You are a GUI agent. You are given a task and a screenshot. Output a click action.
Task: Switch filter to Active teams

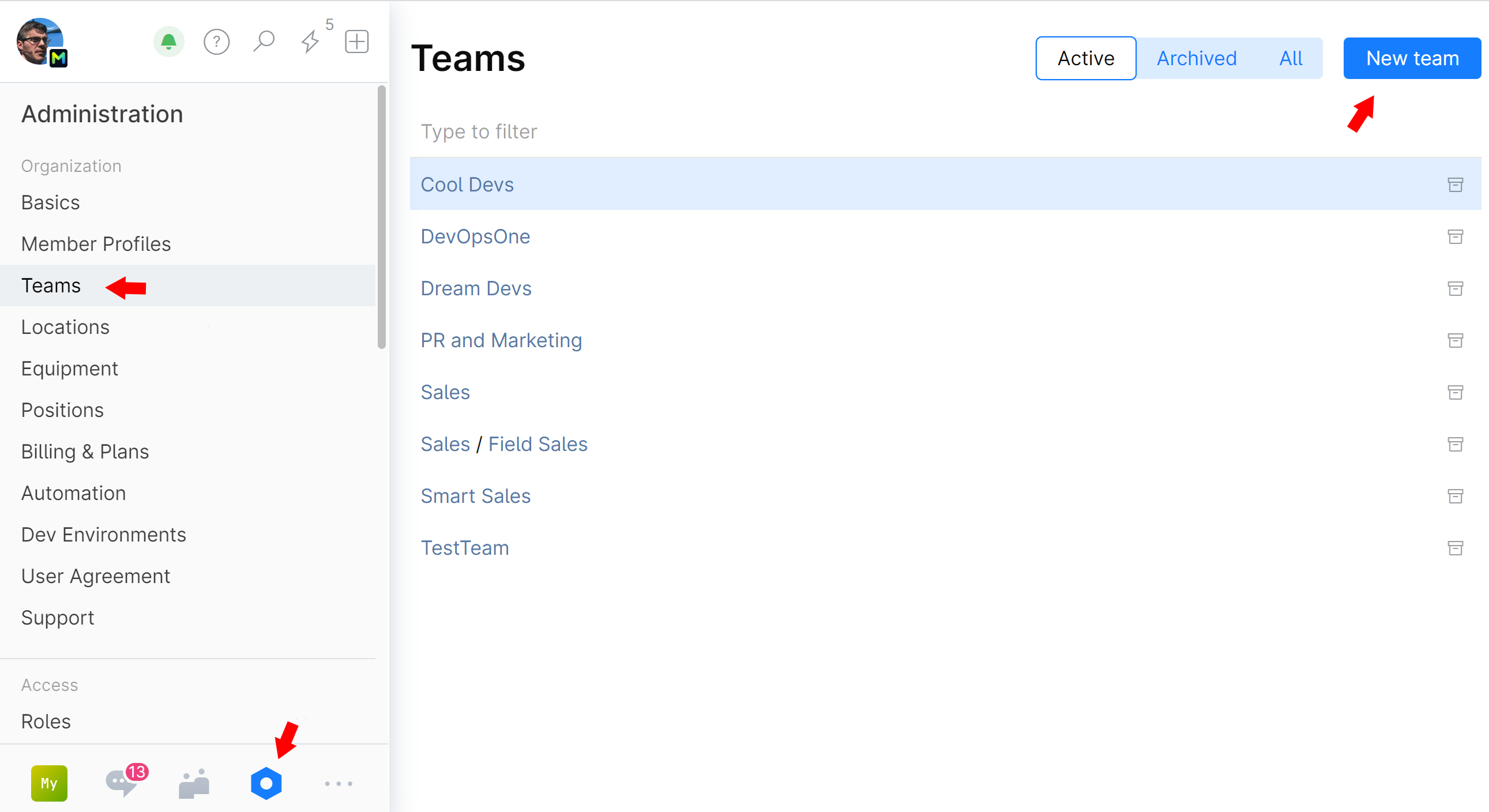1085,58
